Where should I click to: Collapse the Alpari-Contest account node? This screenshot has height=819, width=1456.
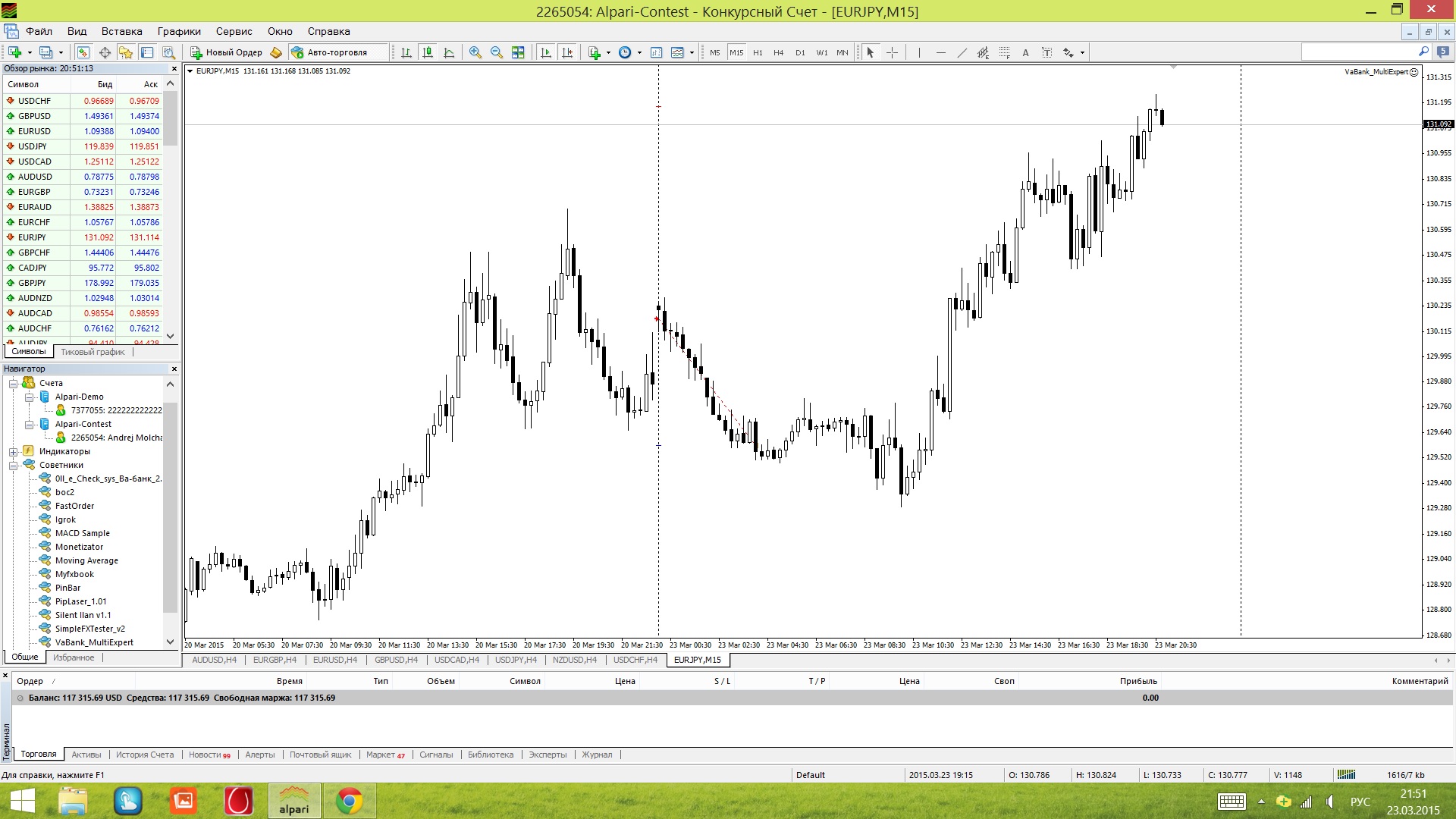[x=29, y=424]
